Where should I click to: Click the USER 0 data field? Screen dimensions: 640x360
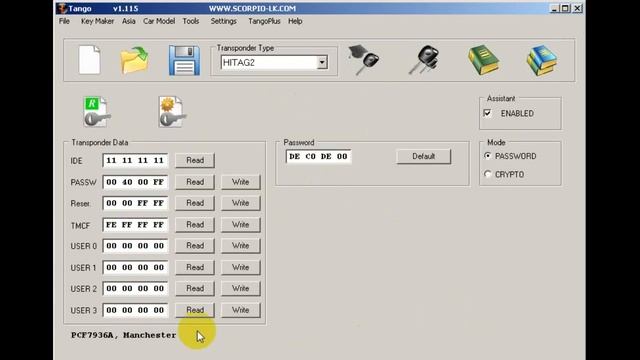[135, 246]
